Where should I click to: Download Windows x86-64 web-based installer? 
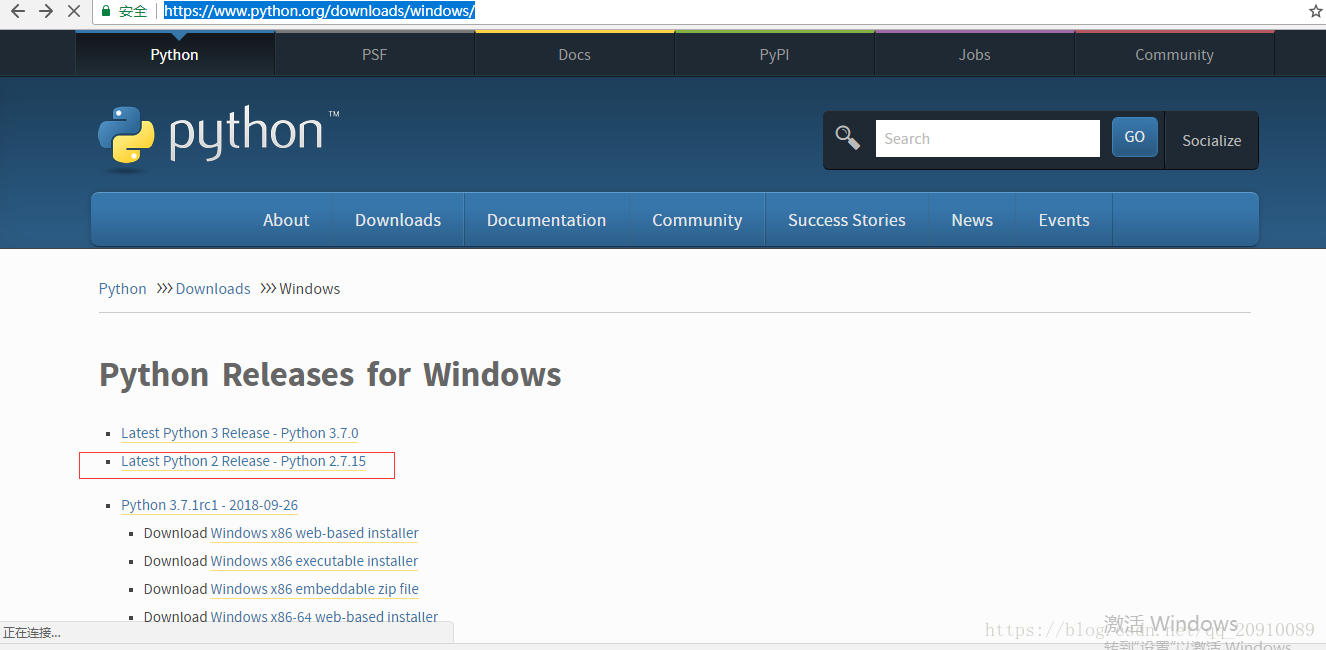coord(325,617)
